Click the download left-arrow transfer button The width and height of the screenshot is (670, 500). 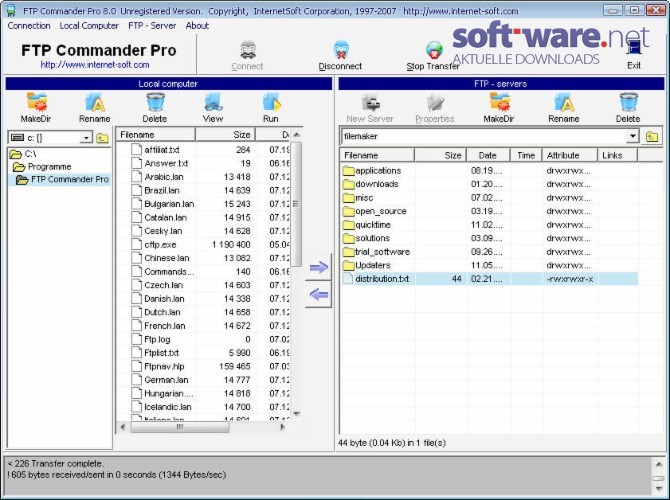[x=319, y=294]
